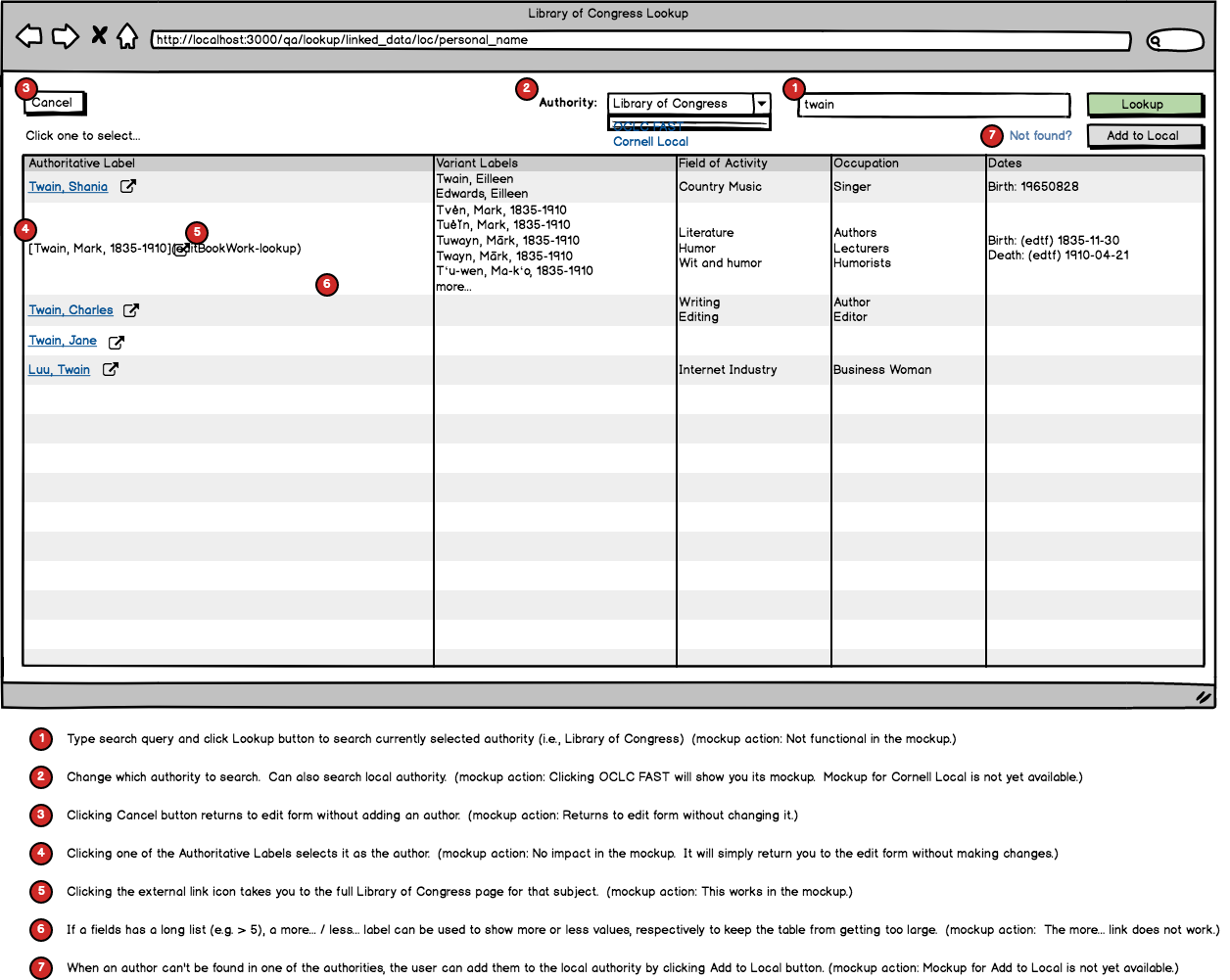
Task: Click the Dates column header
Action: 1005,163
